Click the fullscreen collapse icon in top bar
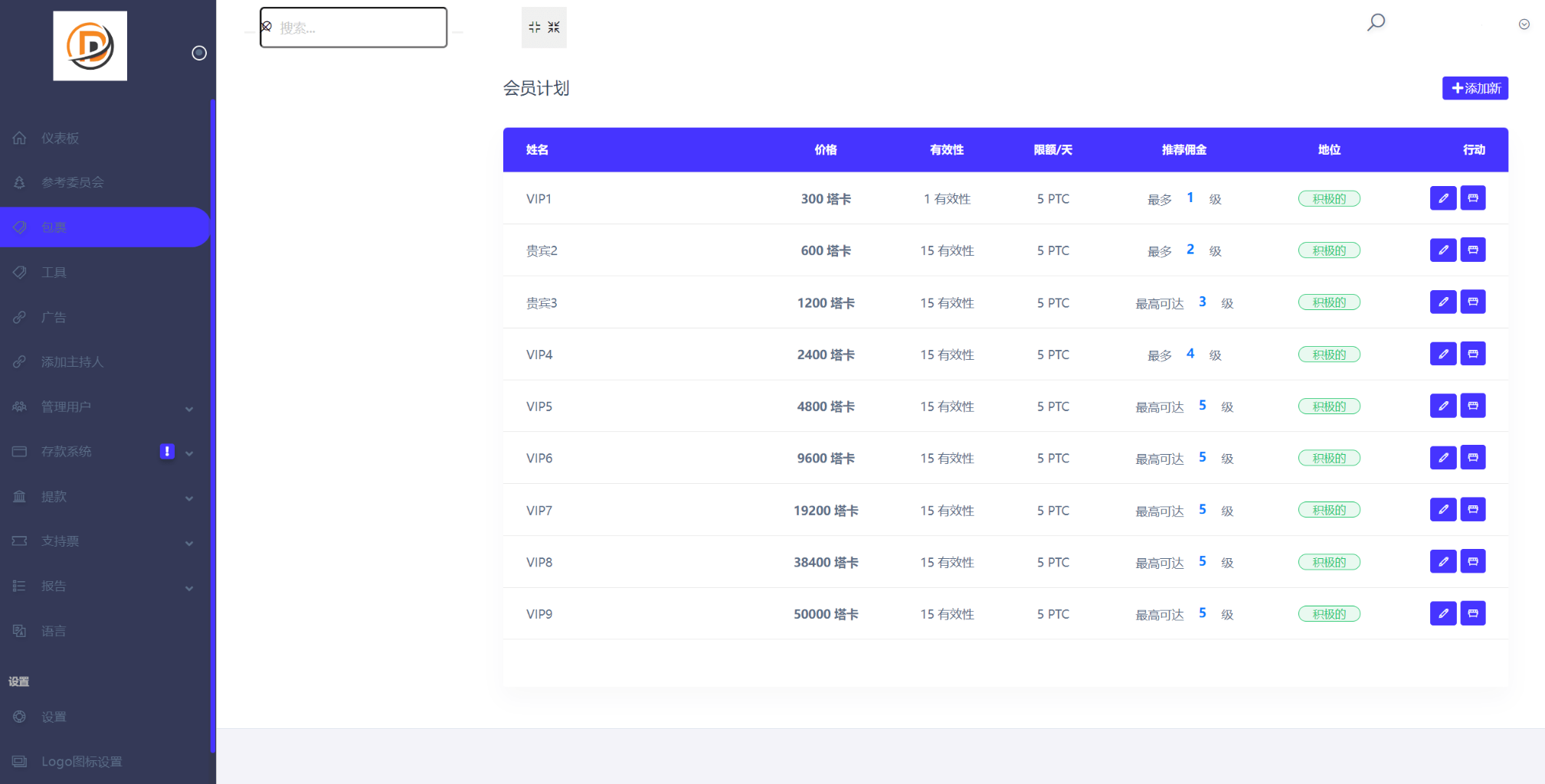This screenshot has width=1545, height=784. pos(544,28)
